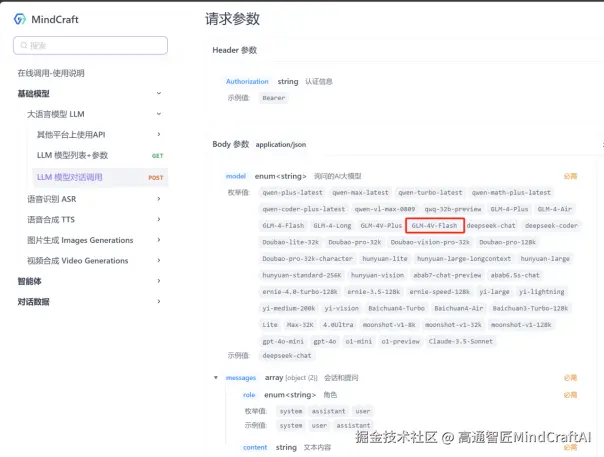604x457 pixels.
Task: Click yi-large enum value
Action: coord(494,292)
